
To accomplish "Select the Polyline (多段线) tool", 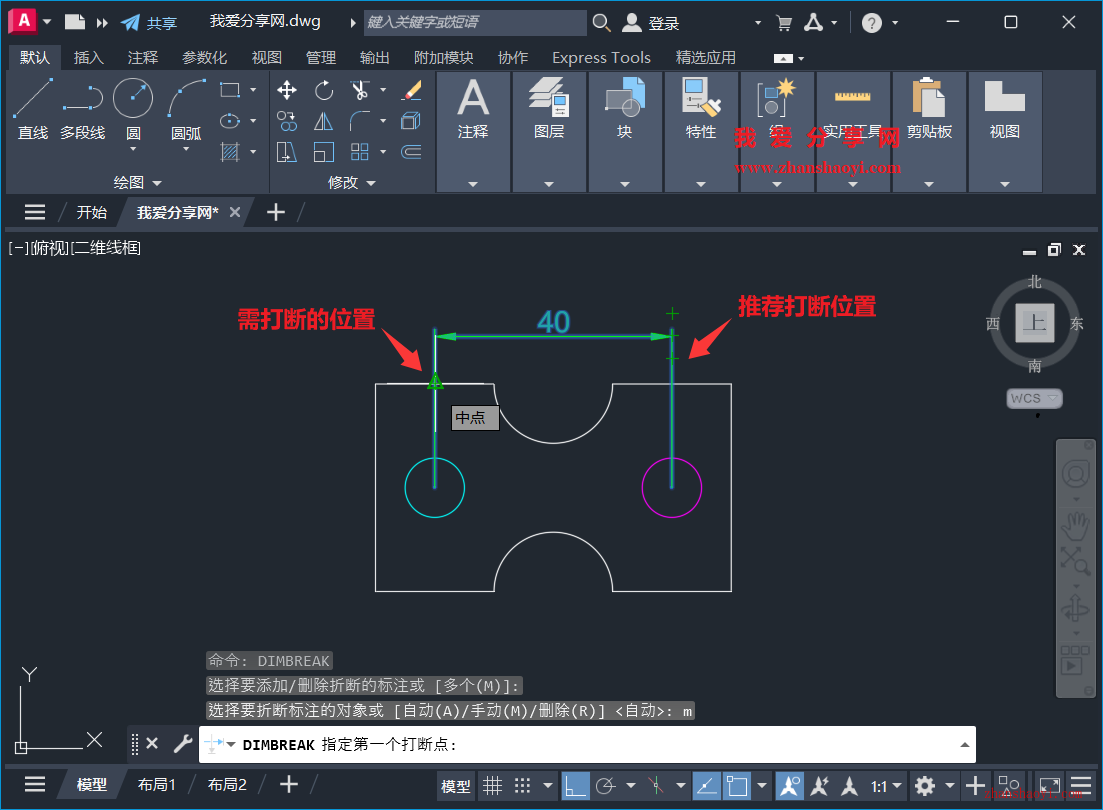I will coord(82,109).
